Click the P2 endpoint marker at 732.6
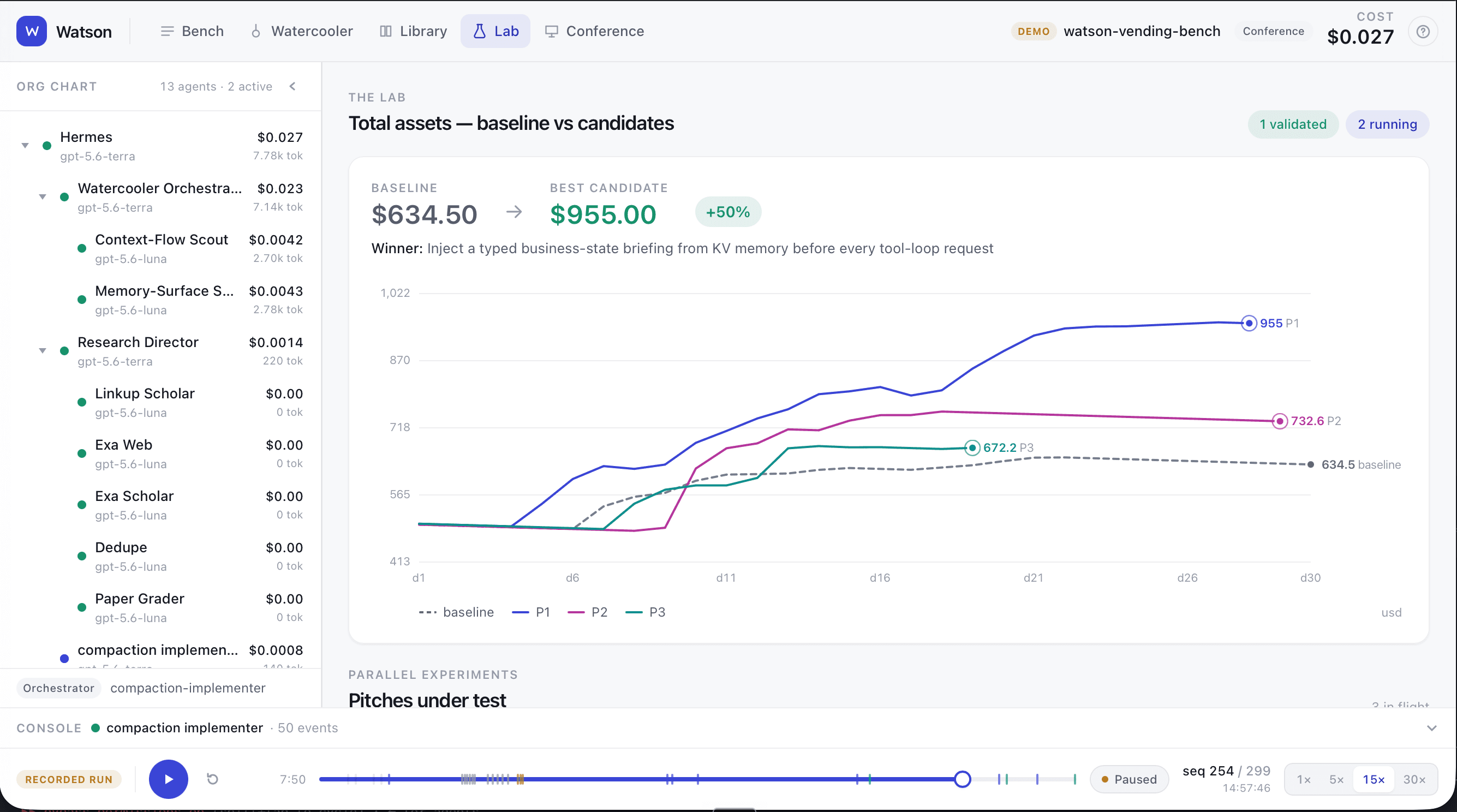 1280,421
